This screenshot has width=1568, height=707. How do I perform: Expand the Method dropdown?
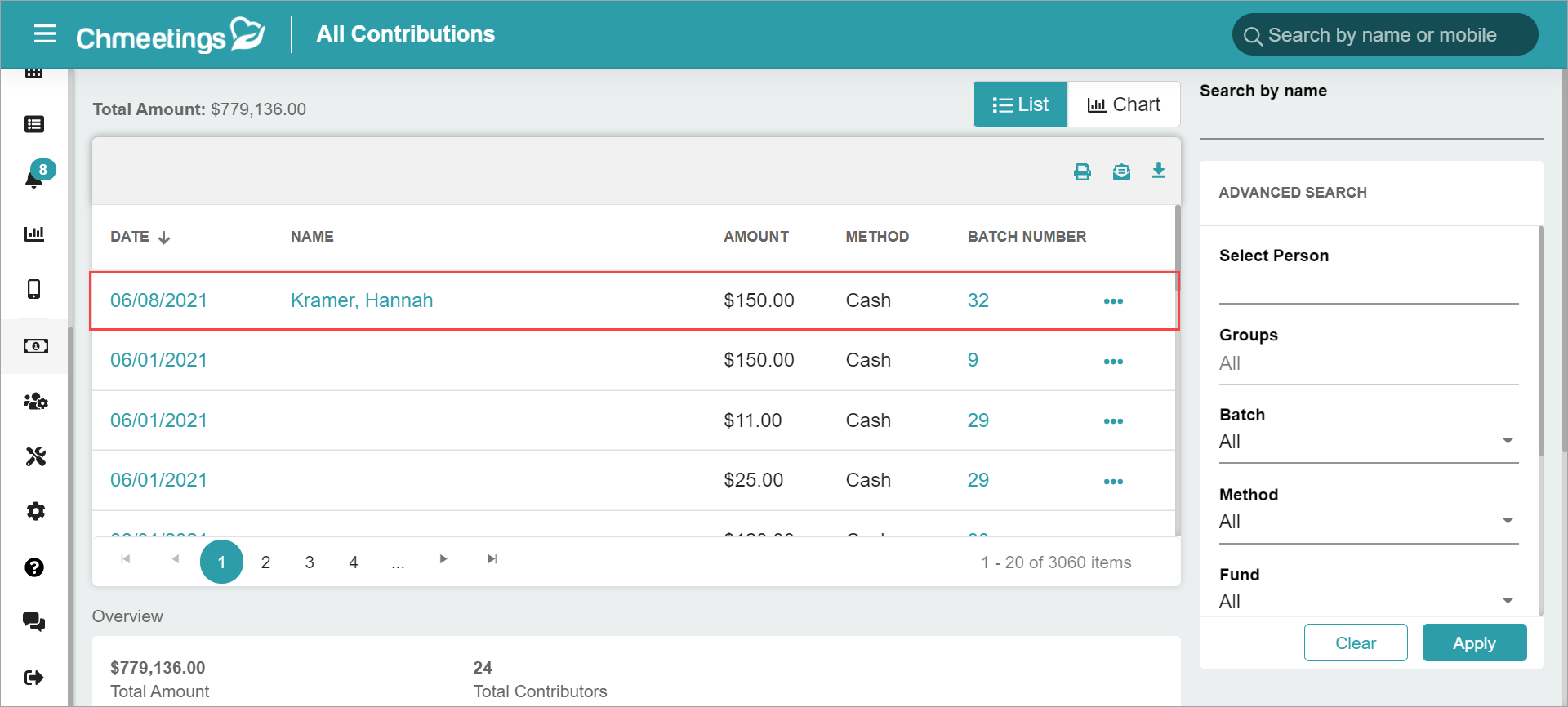coord(1369,522)
